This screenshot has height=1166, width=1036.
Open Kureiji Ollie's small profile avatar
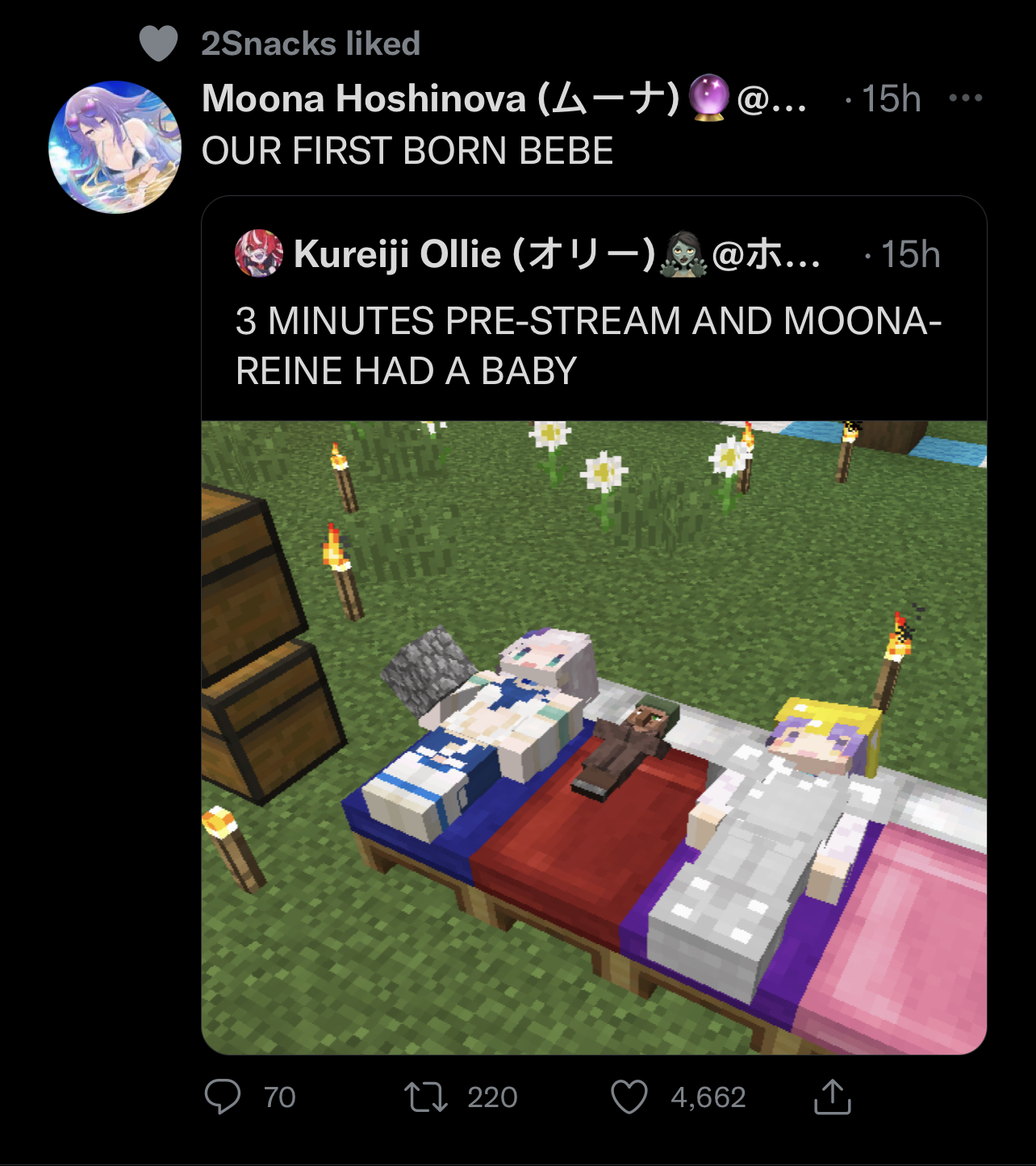[x=258, y=253]
